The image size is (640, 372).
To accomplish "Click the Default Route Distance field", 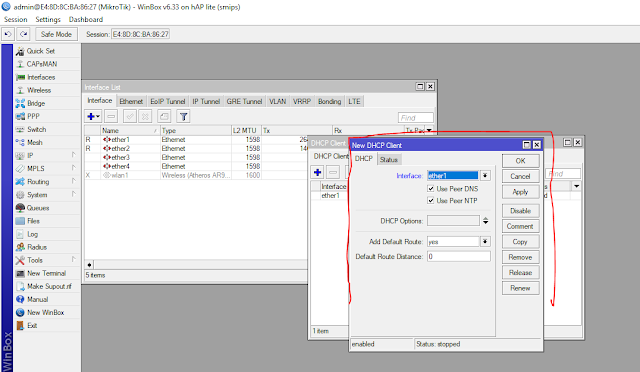I will tap(459, 256).
